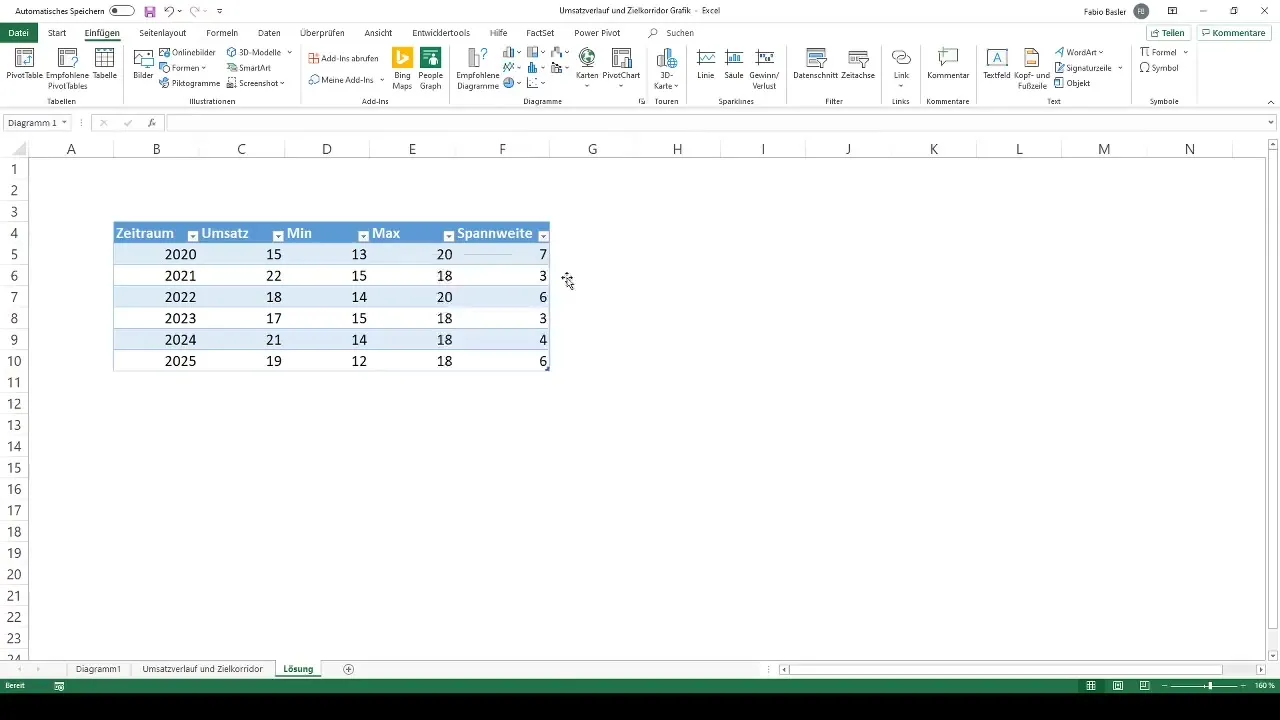This screenshot has width=1280, height=720.
Task: Insert an Objekt
Action: 1072,83
